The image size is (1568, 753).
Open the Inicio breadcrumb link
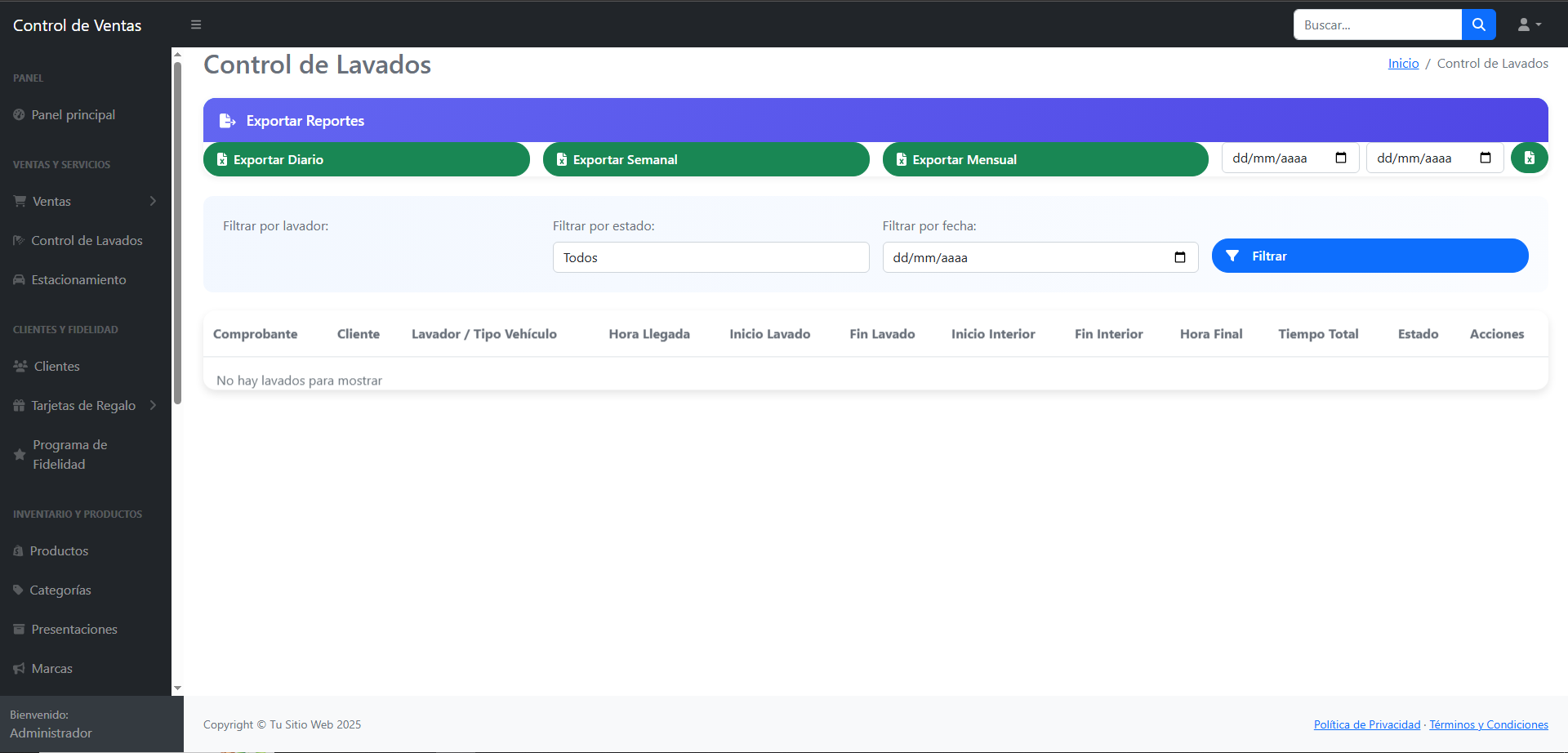pos(1402,63)
